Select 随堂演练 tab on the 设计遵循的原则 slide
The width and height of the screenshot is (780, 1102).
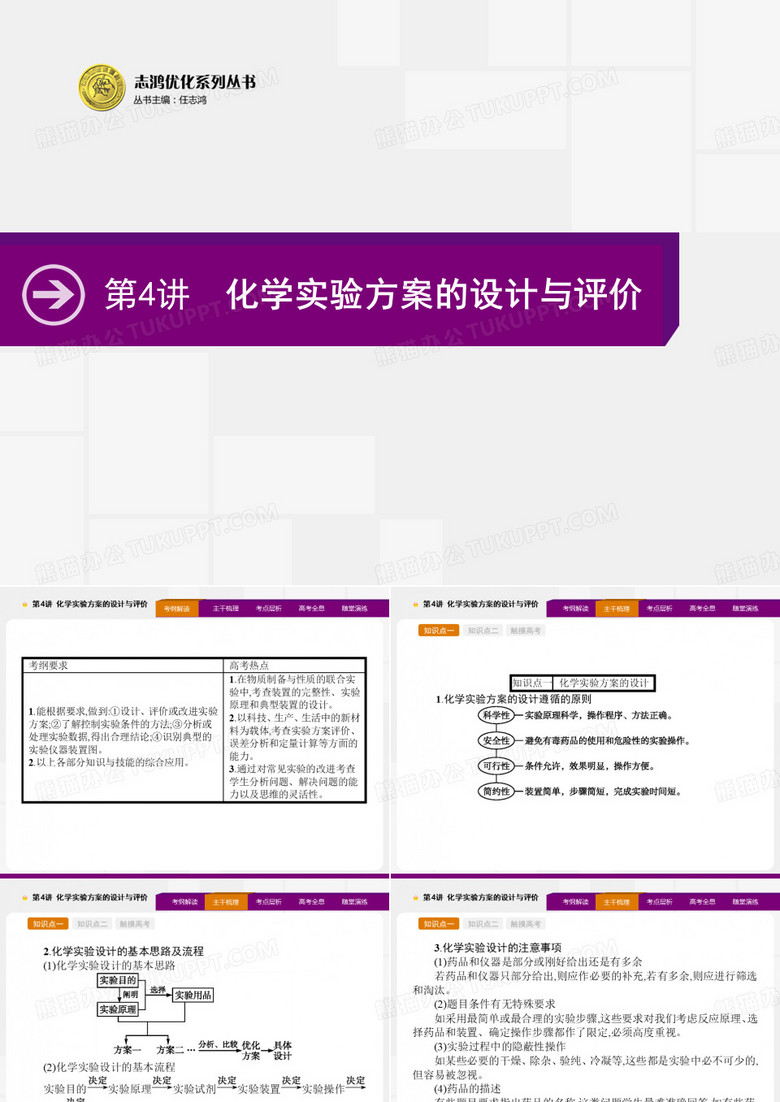pos(746,609)
